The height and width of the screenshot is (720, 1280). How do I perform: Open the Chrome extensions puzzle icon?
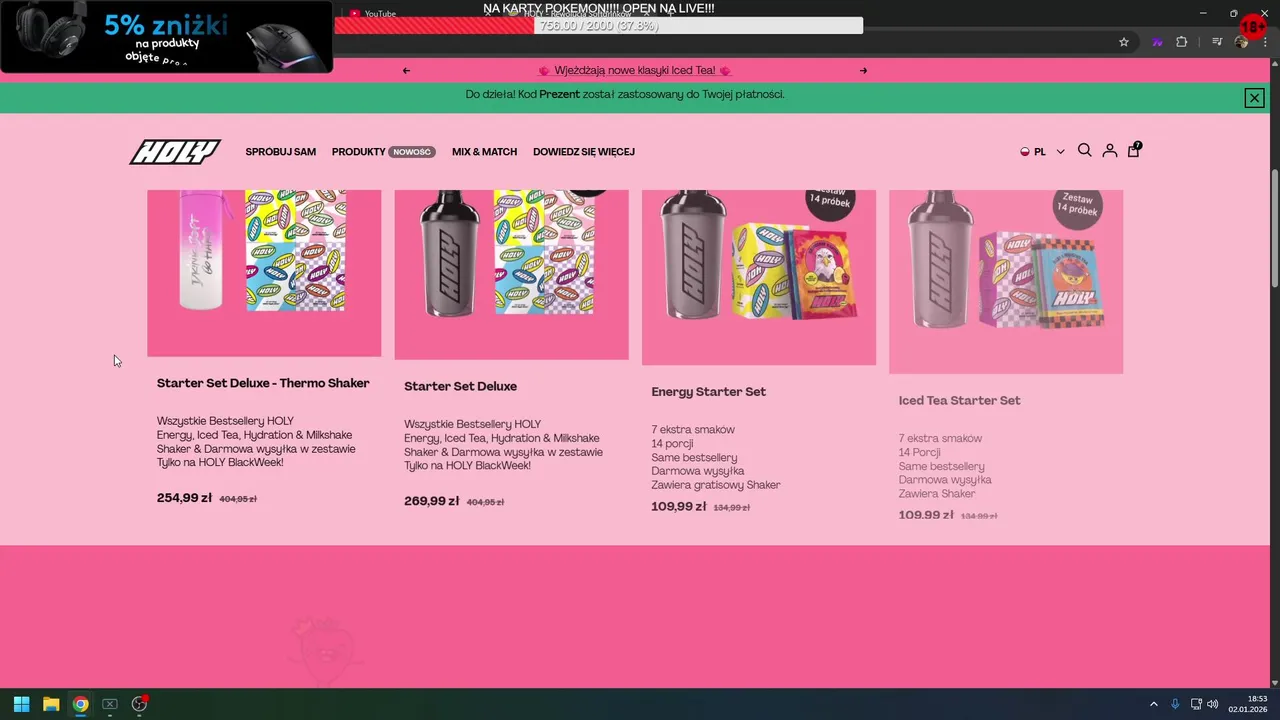1182,42
